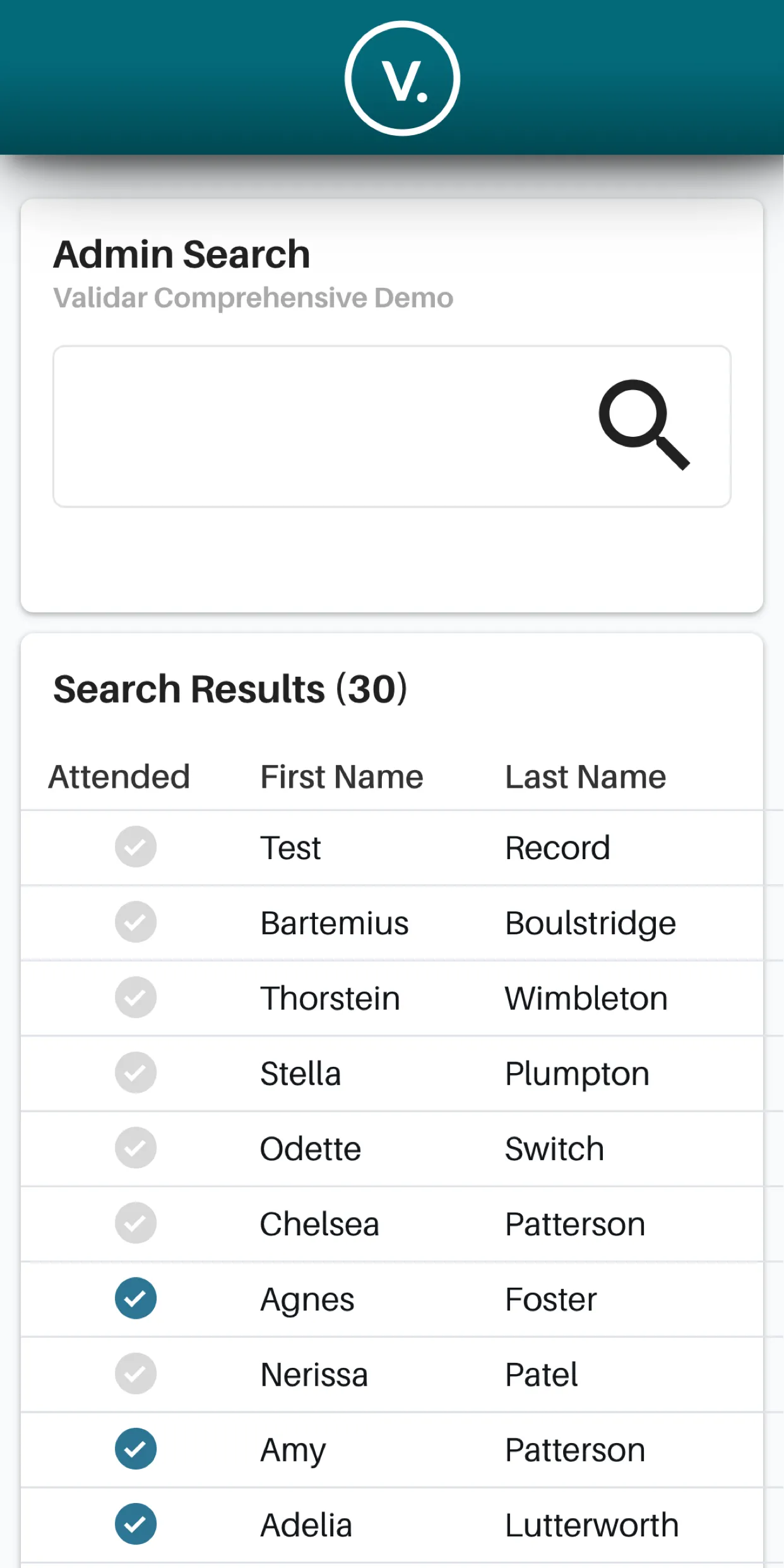Click inside the Admin Search text field
The image size is (784, 1568).
[316, 426]
